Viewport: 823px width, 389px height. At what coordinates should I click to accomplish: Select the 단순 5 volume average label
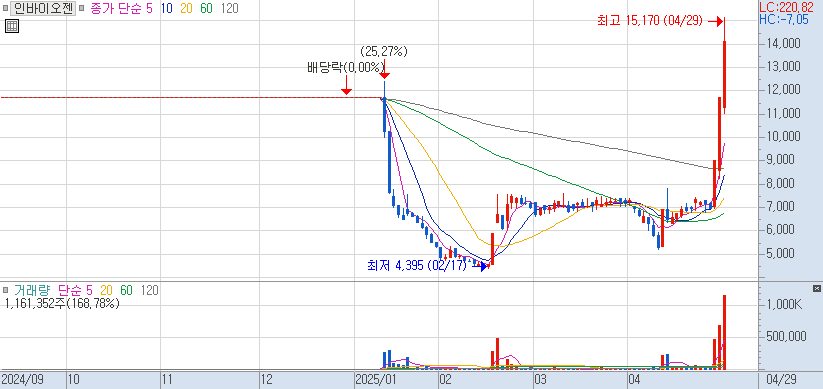tap(76, 290)
